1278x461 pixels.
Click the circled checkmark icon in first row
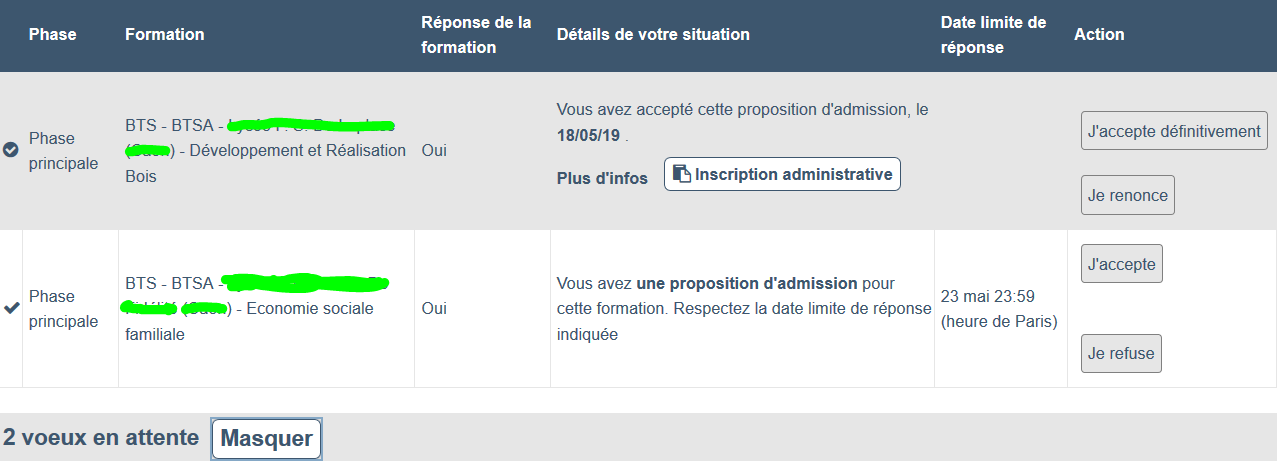tap(11, 150)
